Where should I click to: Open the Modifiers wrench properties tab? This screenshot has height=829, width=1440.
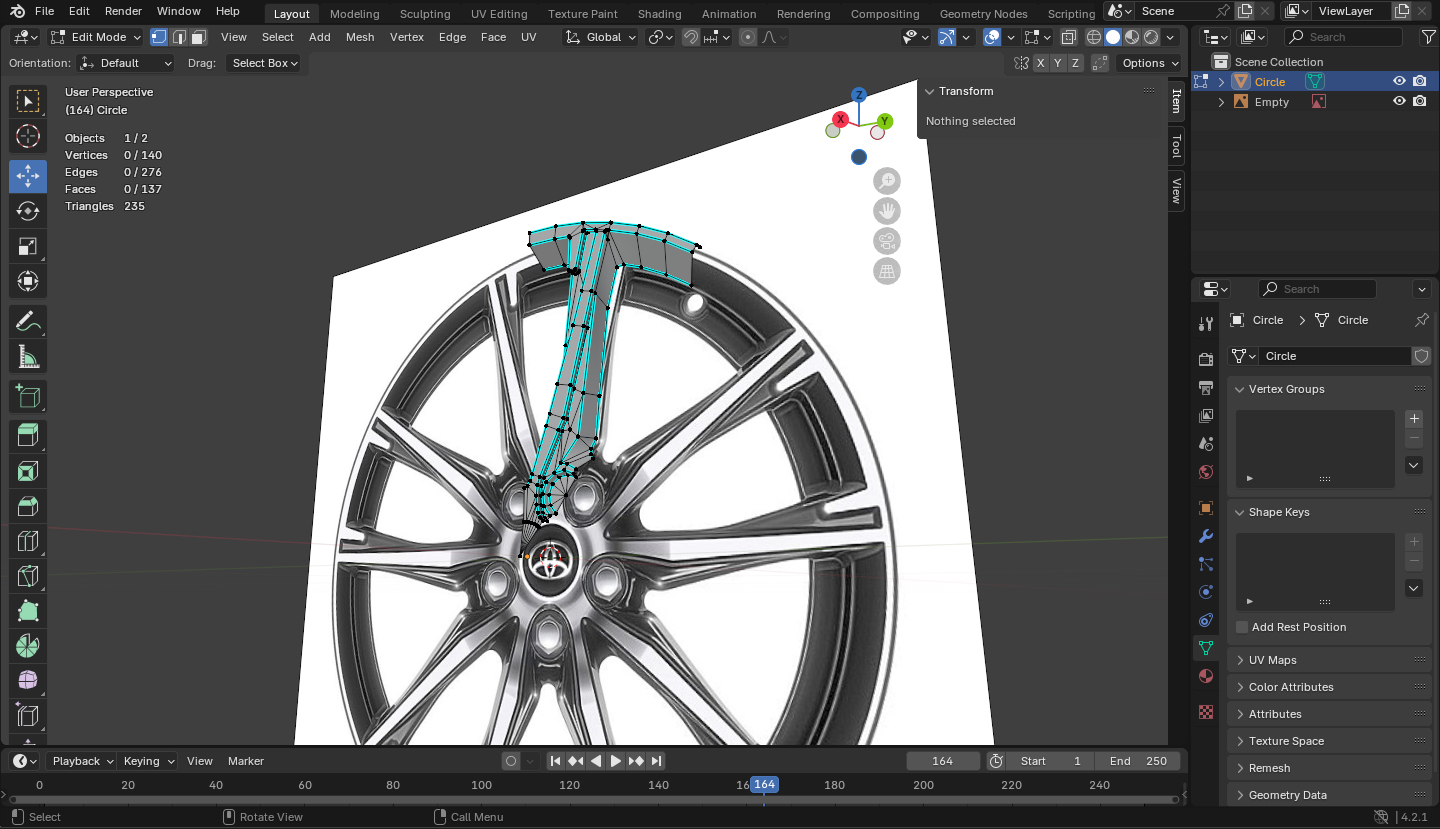(1206, 536)
